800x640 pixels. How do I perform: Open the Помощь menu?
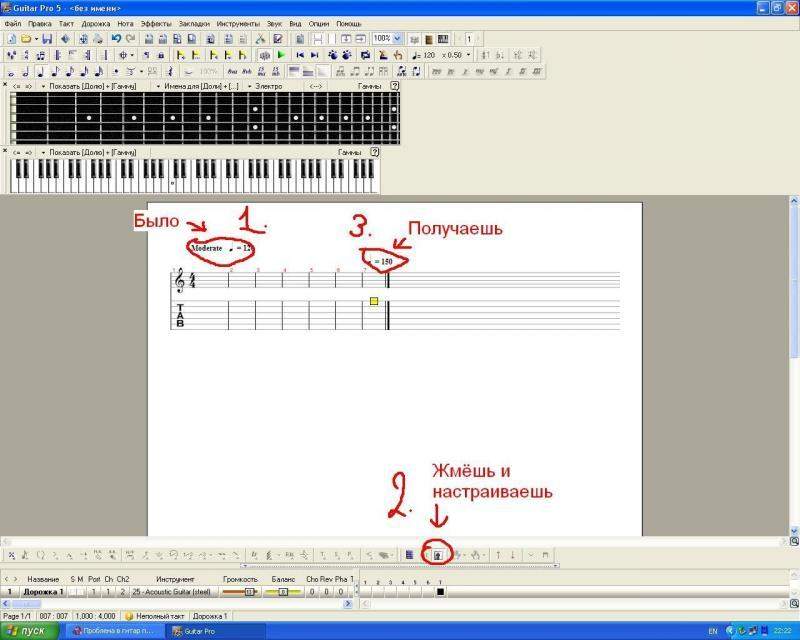point(349,23)
